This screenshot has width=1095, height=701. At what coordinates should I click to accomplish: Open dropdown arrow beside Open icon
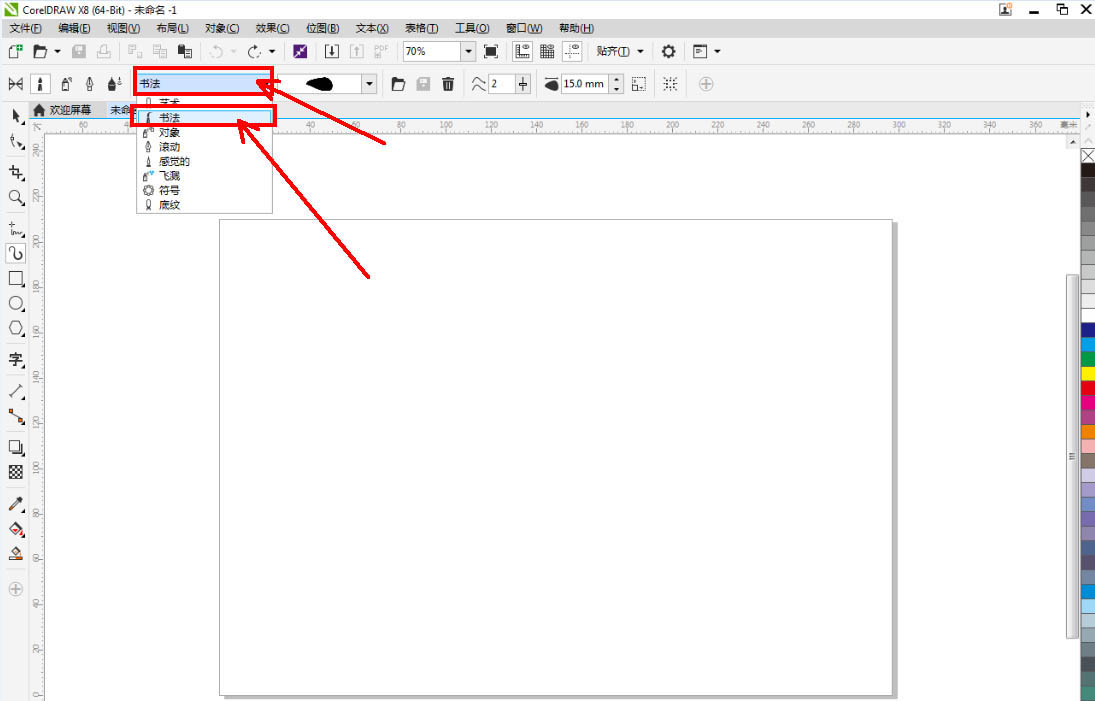[57, 51]
